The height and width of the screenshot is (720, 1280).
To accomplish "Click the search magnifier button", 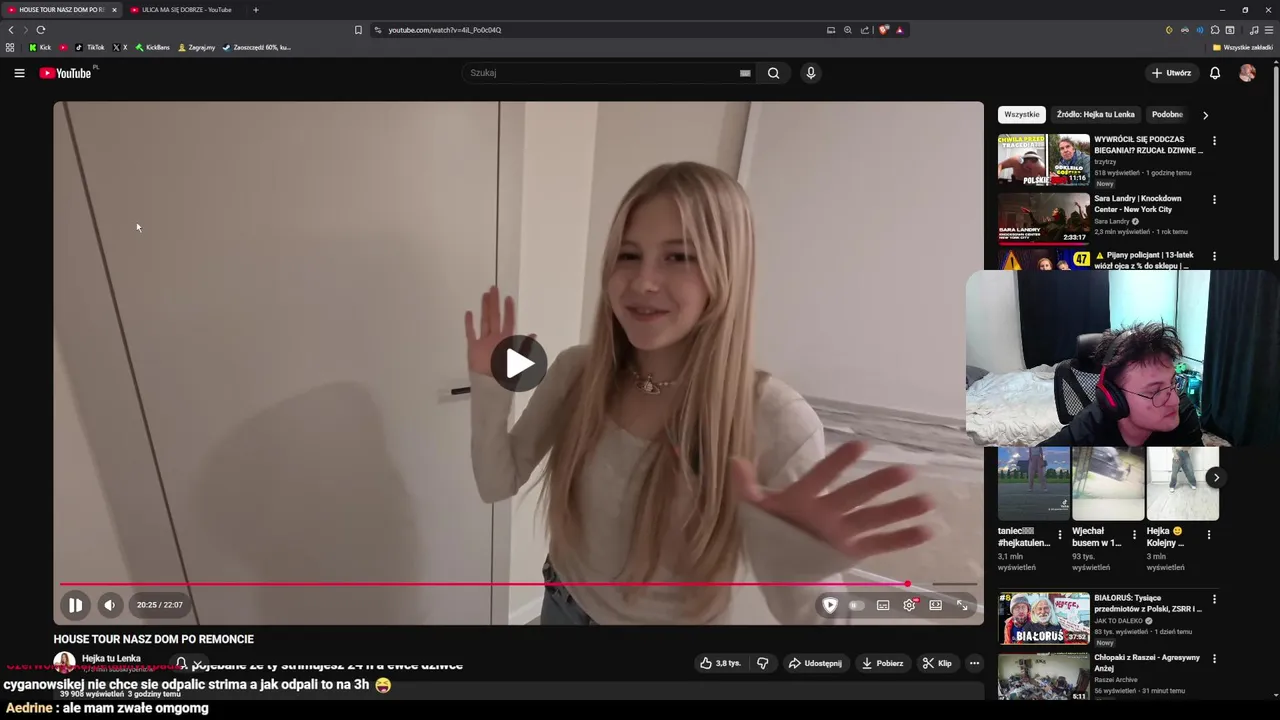I will (x=773, y=73).
